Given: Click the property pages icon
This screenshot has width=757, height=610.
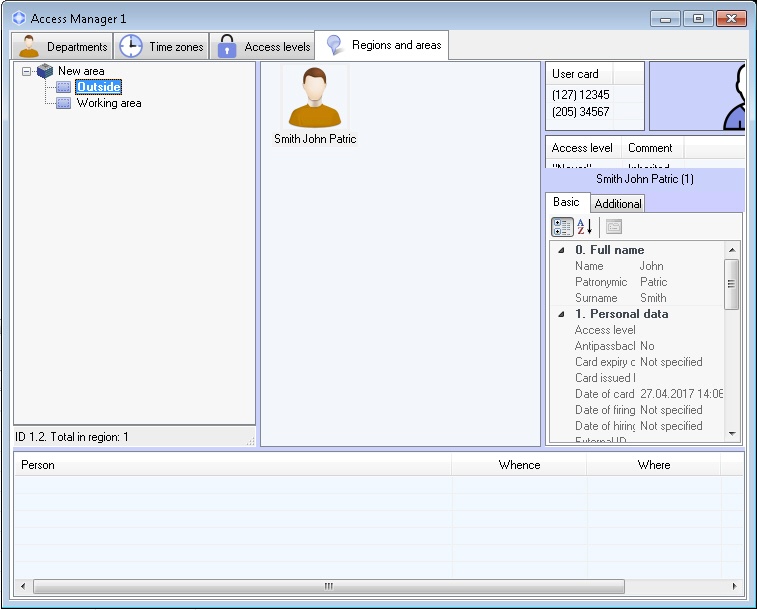Looking at the screenshot, I should pyautogui.click(x=614, y=227).
